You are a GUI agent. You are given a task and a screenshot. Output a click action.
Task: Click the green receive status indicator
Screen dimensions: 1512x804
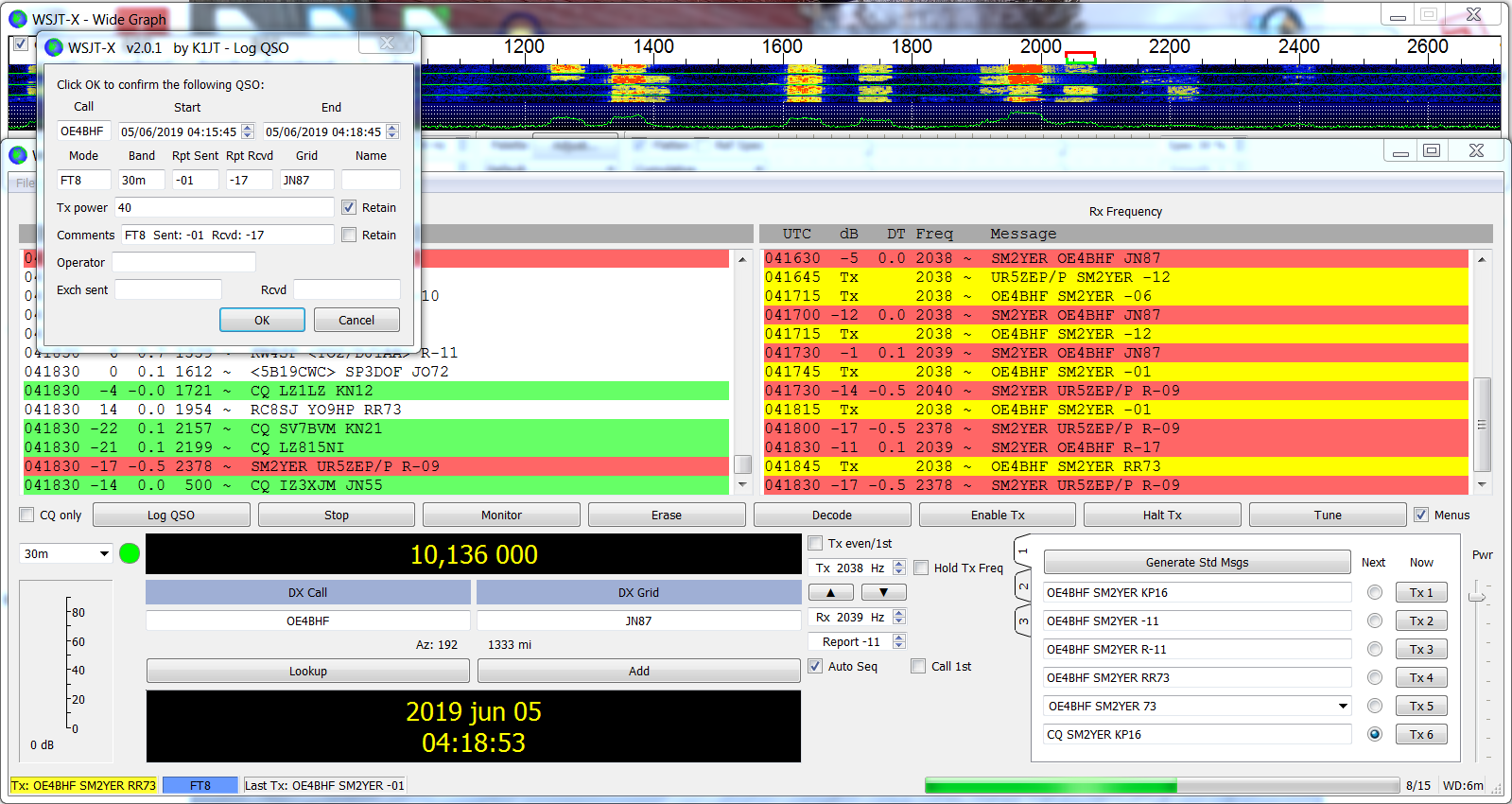tap(130, 553)
